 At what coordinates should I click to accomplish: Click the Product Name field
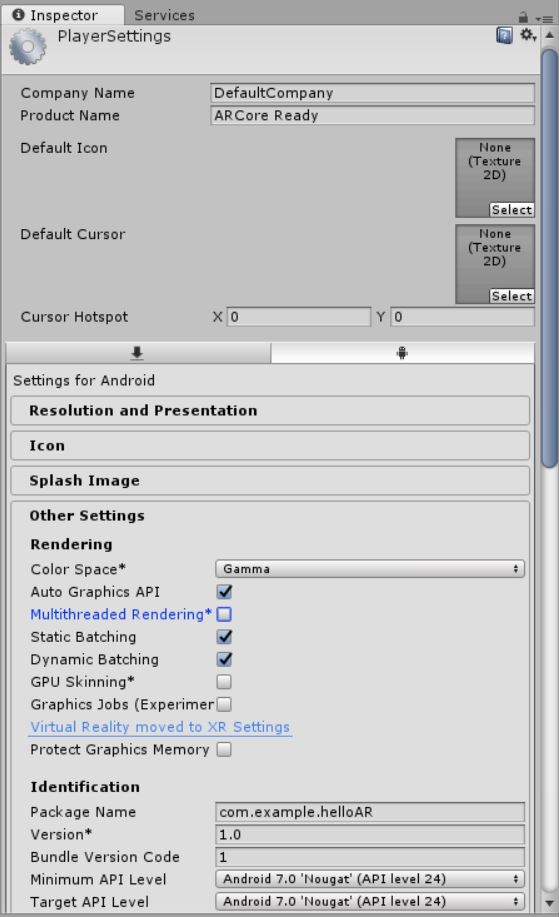tap(372, 115)
